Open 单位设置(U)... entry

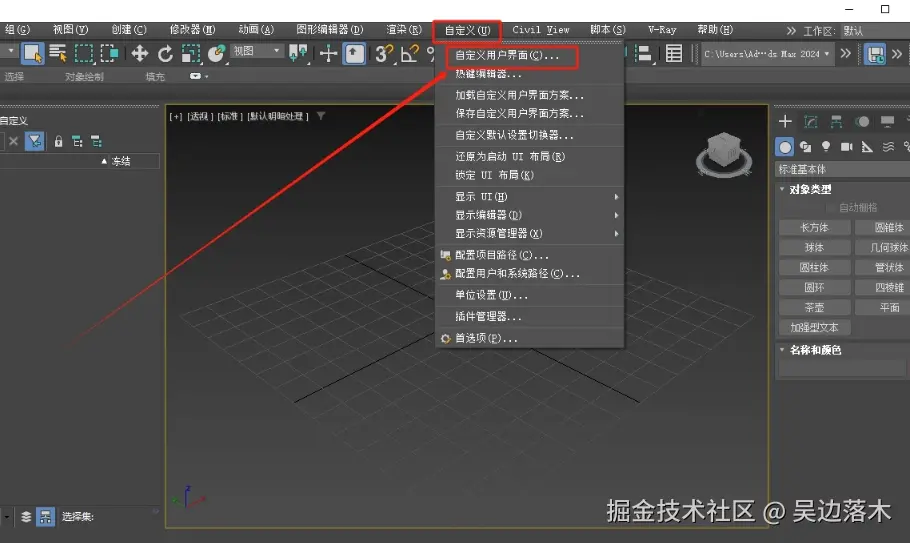(529, 295)
